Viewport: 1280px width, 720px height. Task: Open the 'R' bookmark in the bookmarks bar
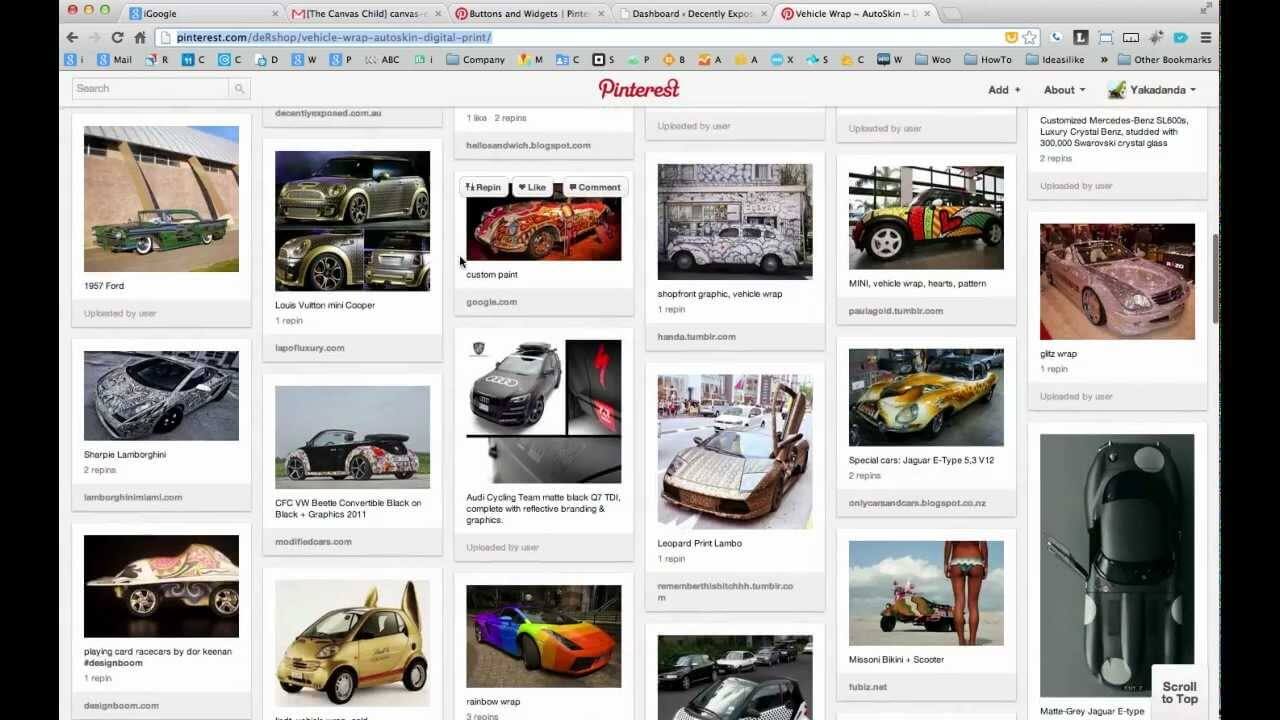pyautogui.click(x=157, y=60)
